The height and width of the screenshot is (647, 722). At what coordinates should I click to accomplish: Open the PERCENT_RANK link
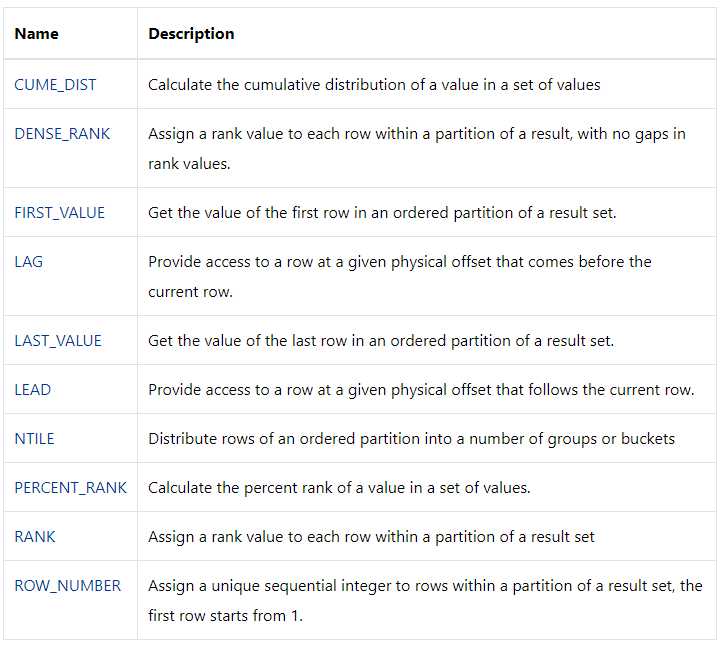[x=70, y=488]
